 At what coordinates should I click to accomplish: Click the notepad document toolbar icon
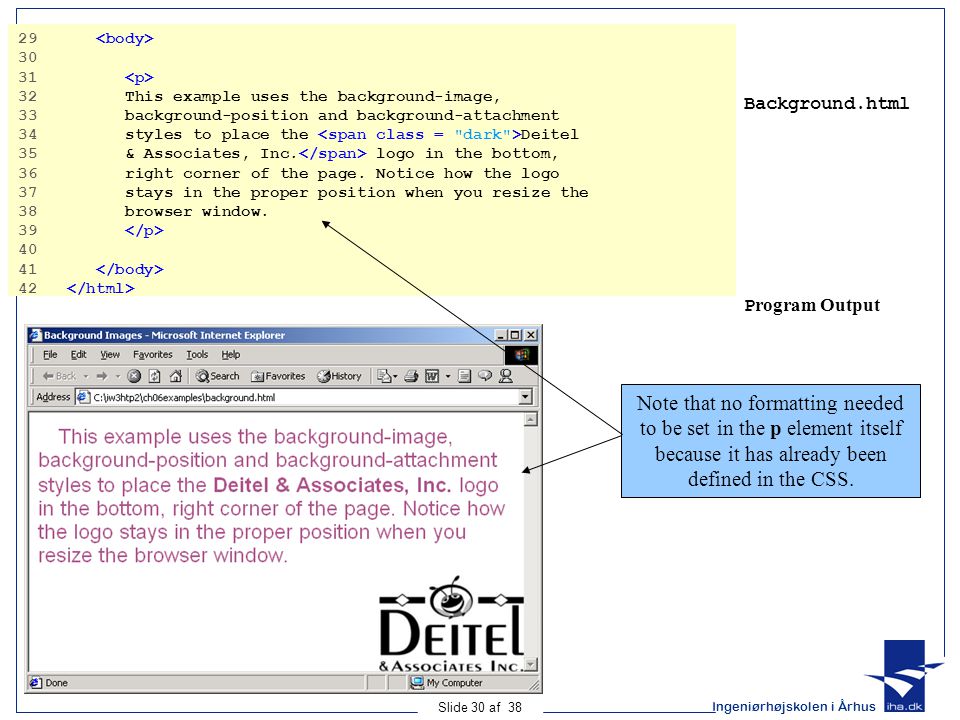[x=465, y=376]
